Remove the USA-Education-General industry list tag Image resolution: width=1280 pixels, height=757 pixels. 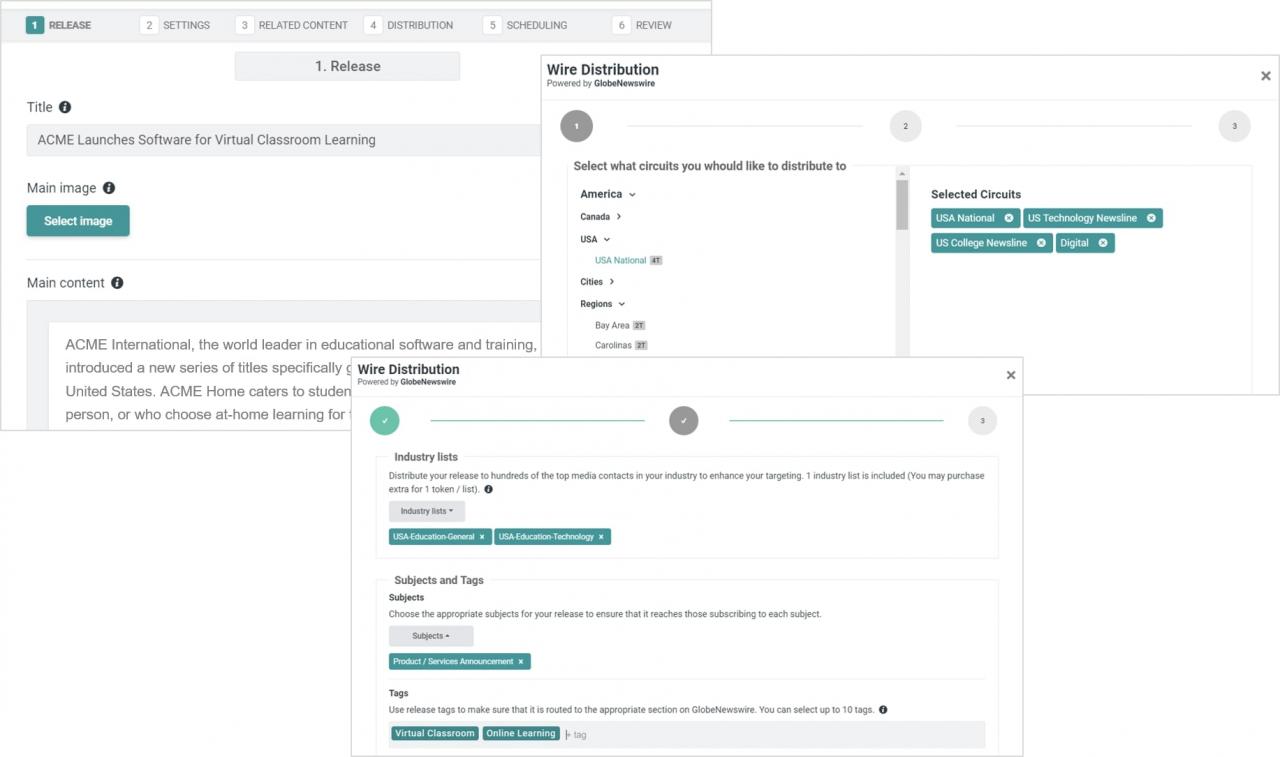coord(482,537)
